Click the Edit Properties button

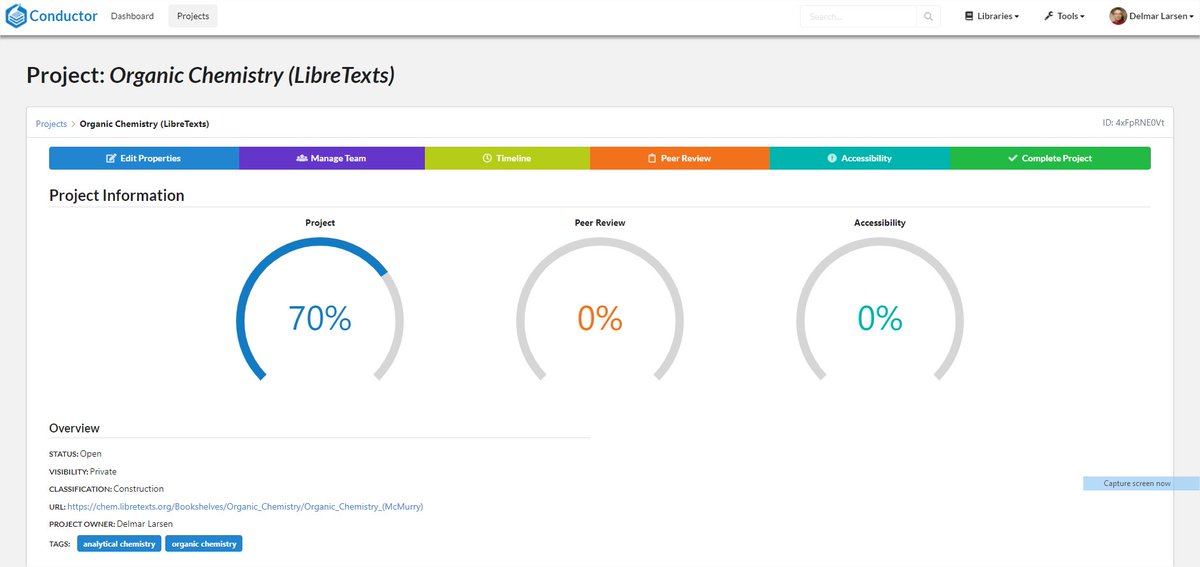point(144,158)
